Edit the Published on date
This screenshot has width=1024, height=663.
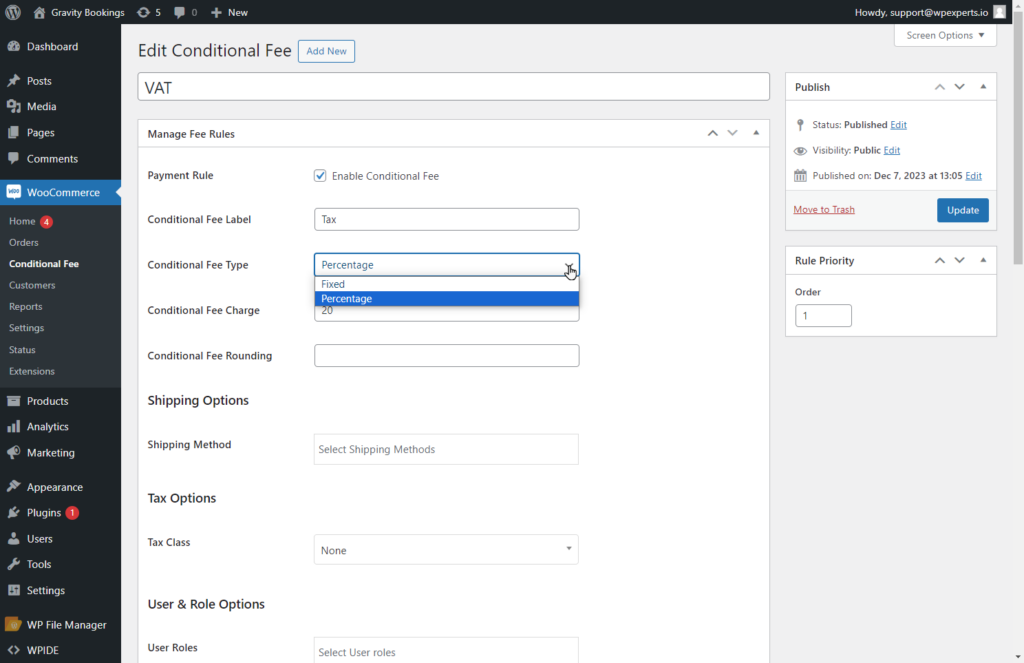pos(973,176)
